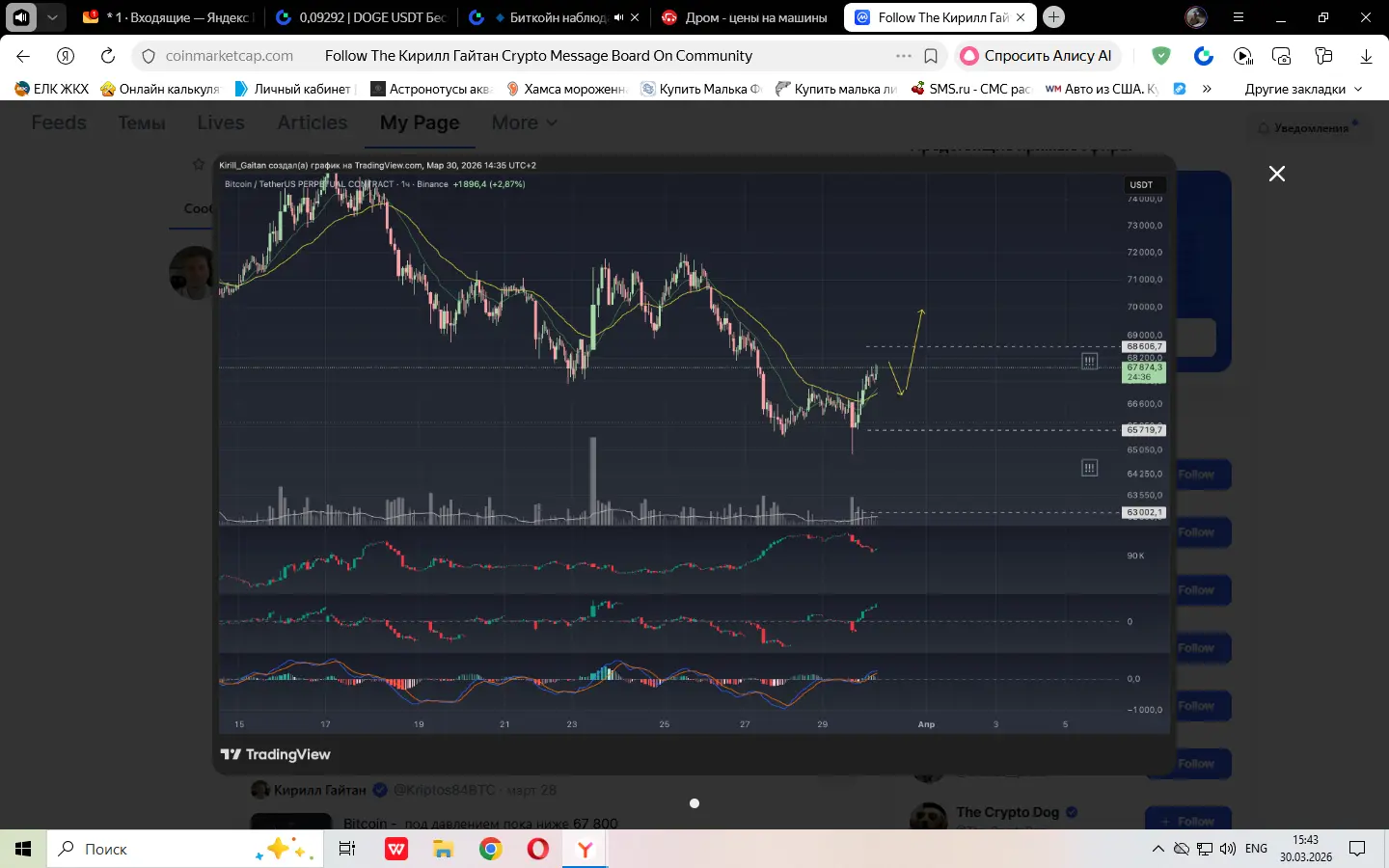This screenshot has width=1389, height=868.
Task: Open the browser profile avatar
Action: 1196,17
